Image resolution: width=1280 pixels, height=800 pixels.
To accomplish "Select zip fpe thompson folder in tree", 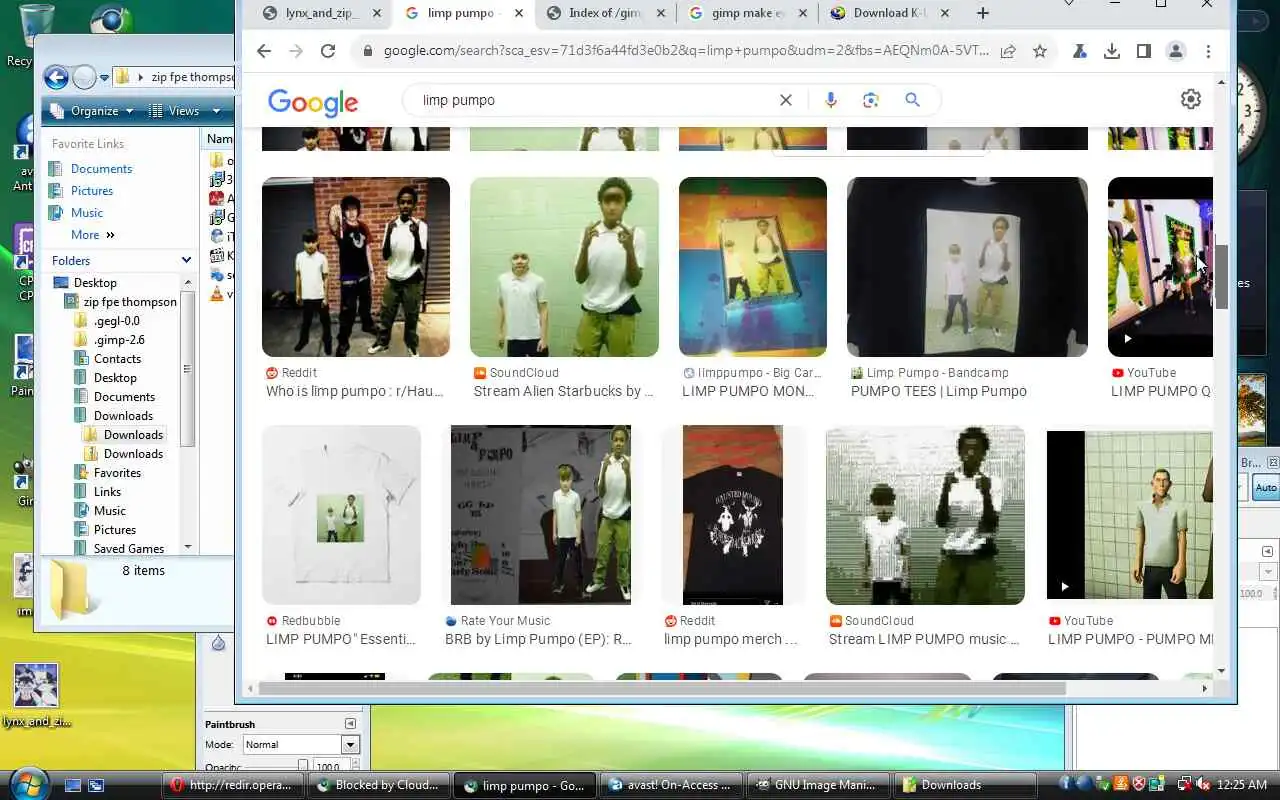I will (130, 302).
